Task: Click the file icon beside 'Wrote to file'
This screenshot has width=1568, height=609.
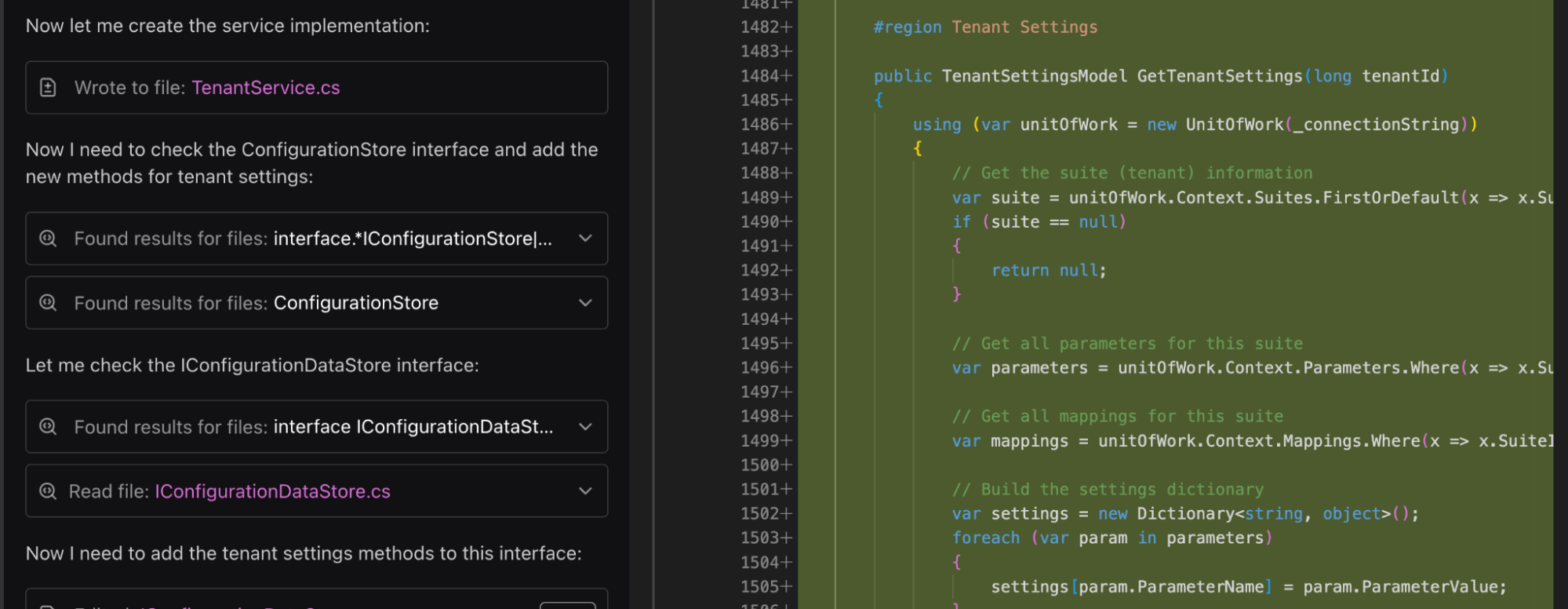Action: [x=48, y=88]
